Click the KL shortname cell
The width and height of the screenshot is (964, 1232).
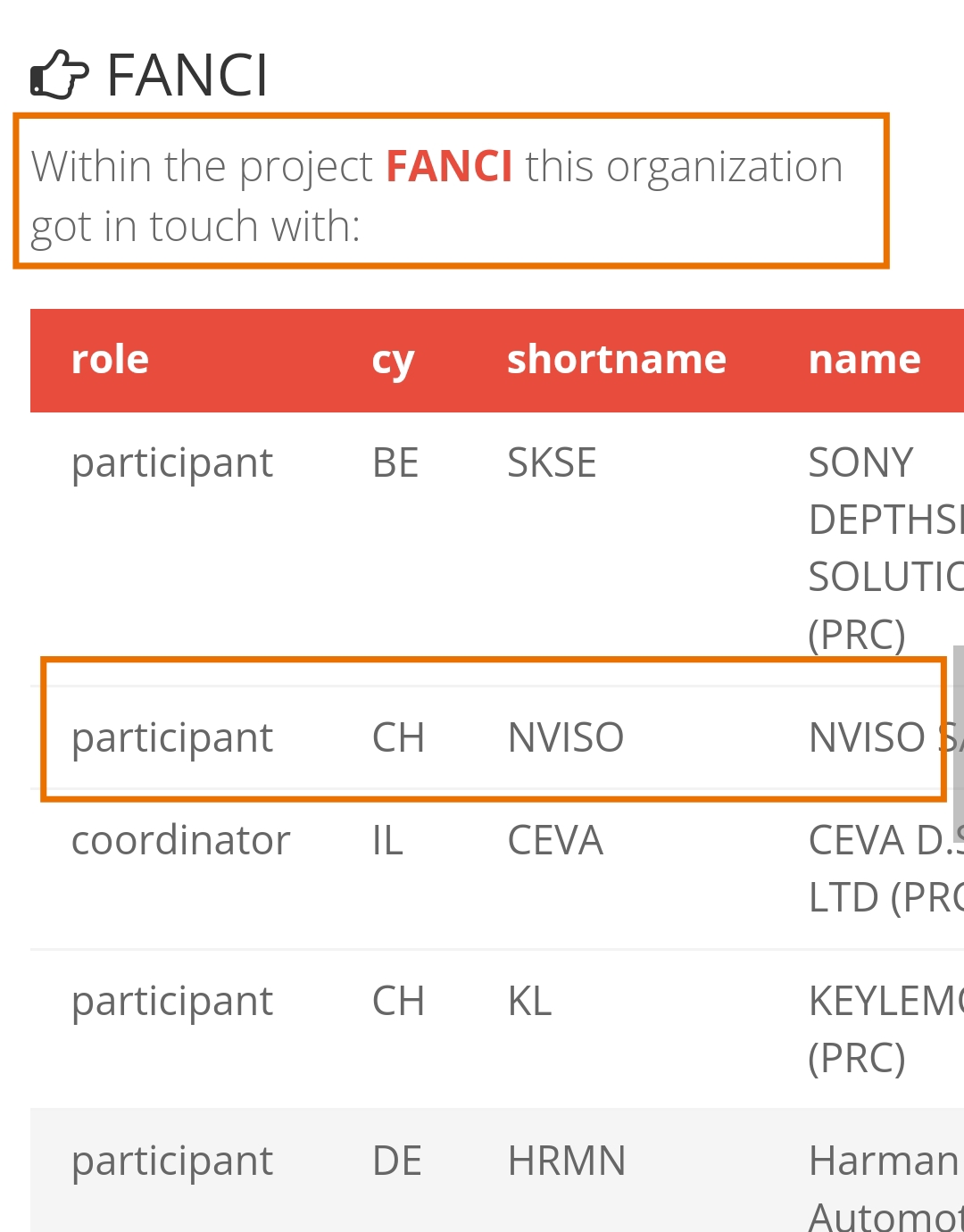click(529, 1002)
